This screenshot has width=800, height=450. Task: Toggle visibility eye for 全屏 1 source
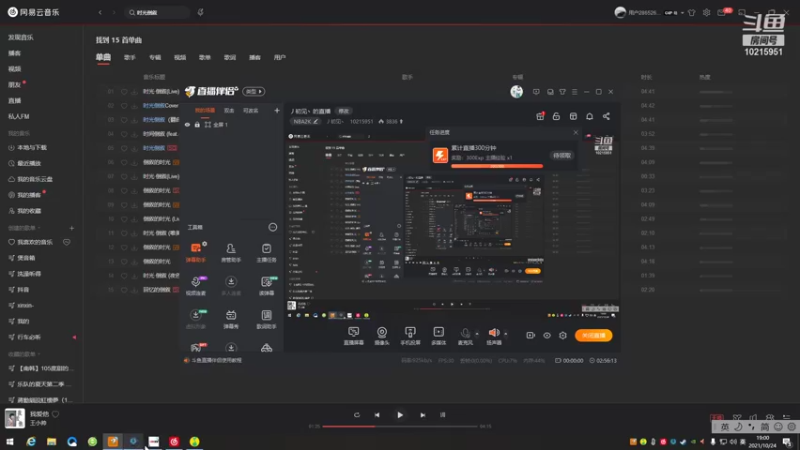click(x=187, y=124)
